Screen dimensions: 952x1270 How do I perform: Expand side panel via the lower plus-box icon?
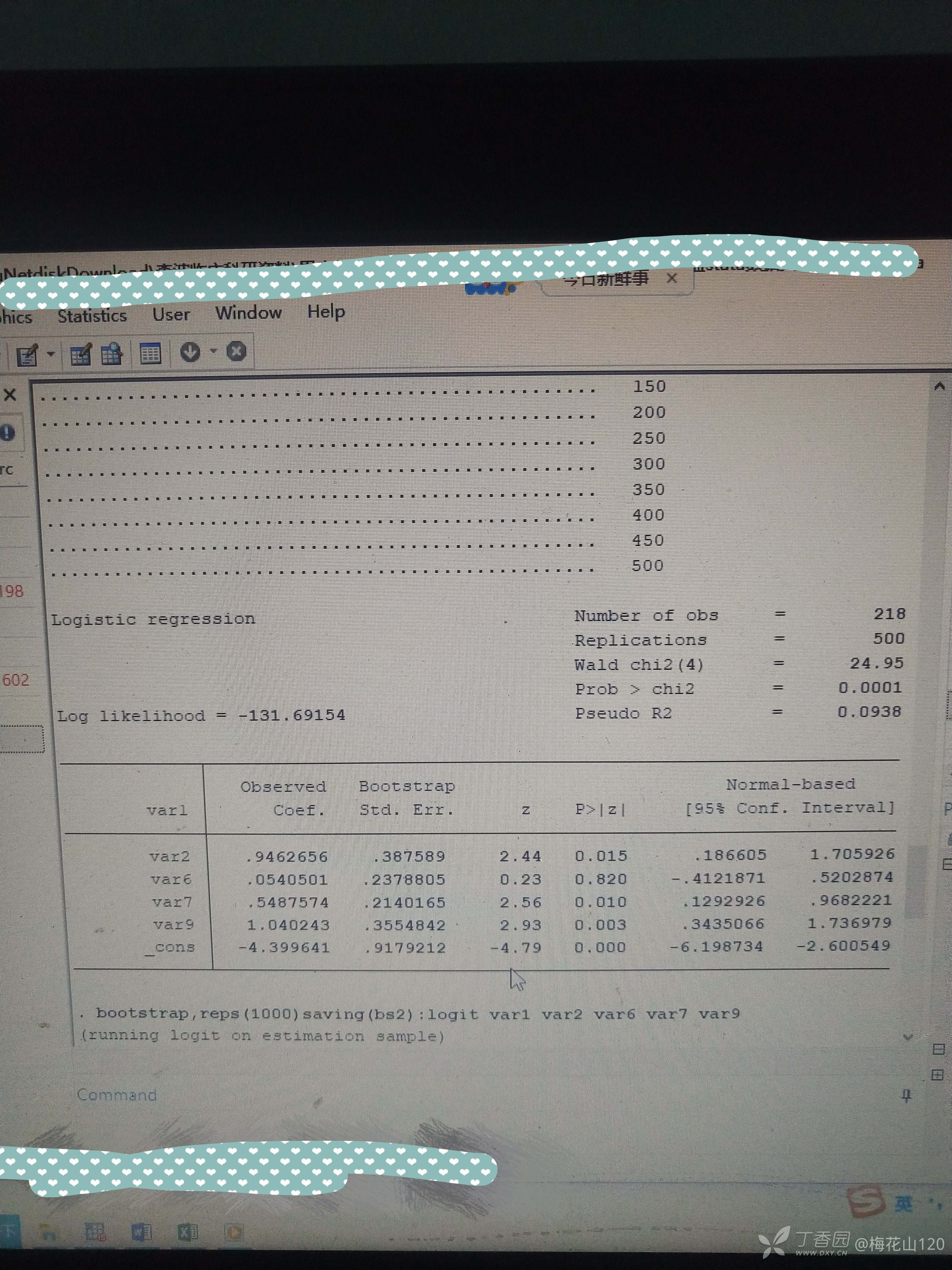tap(938, 1074)
